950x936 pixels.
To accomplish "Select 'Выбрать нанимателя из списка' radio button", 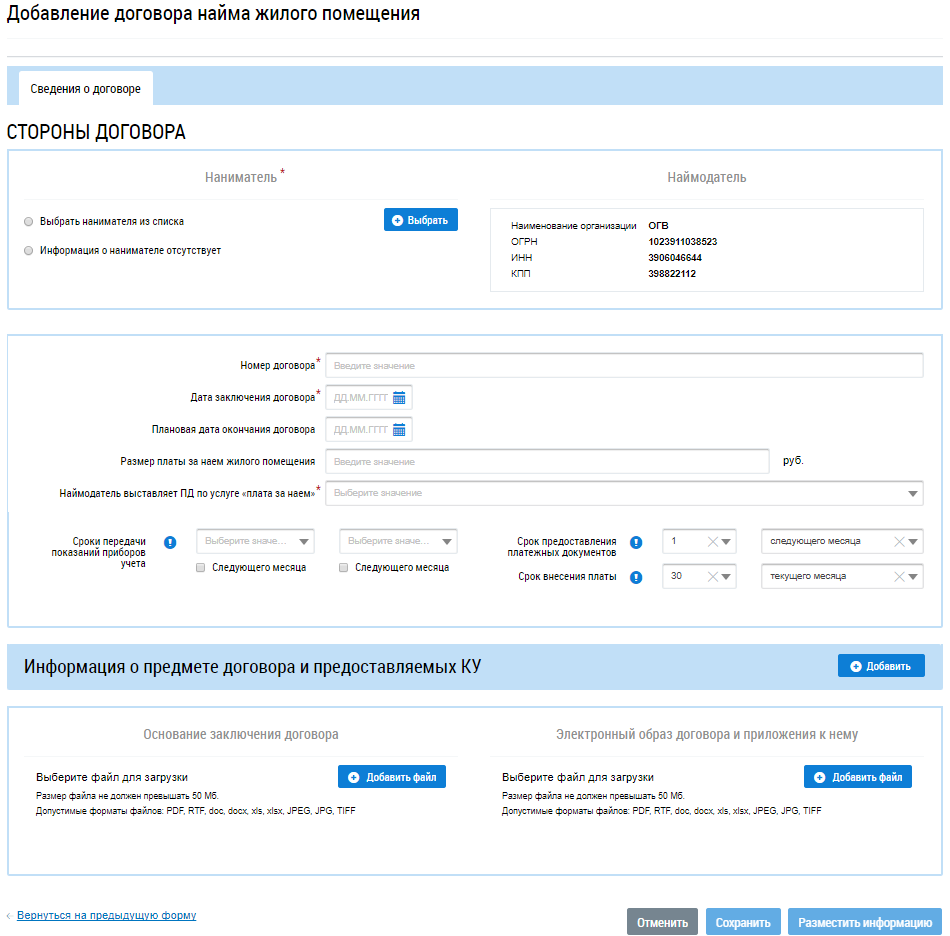I will click(28, 222).
